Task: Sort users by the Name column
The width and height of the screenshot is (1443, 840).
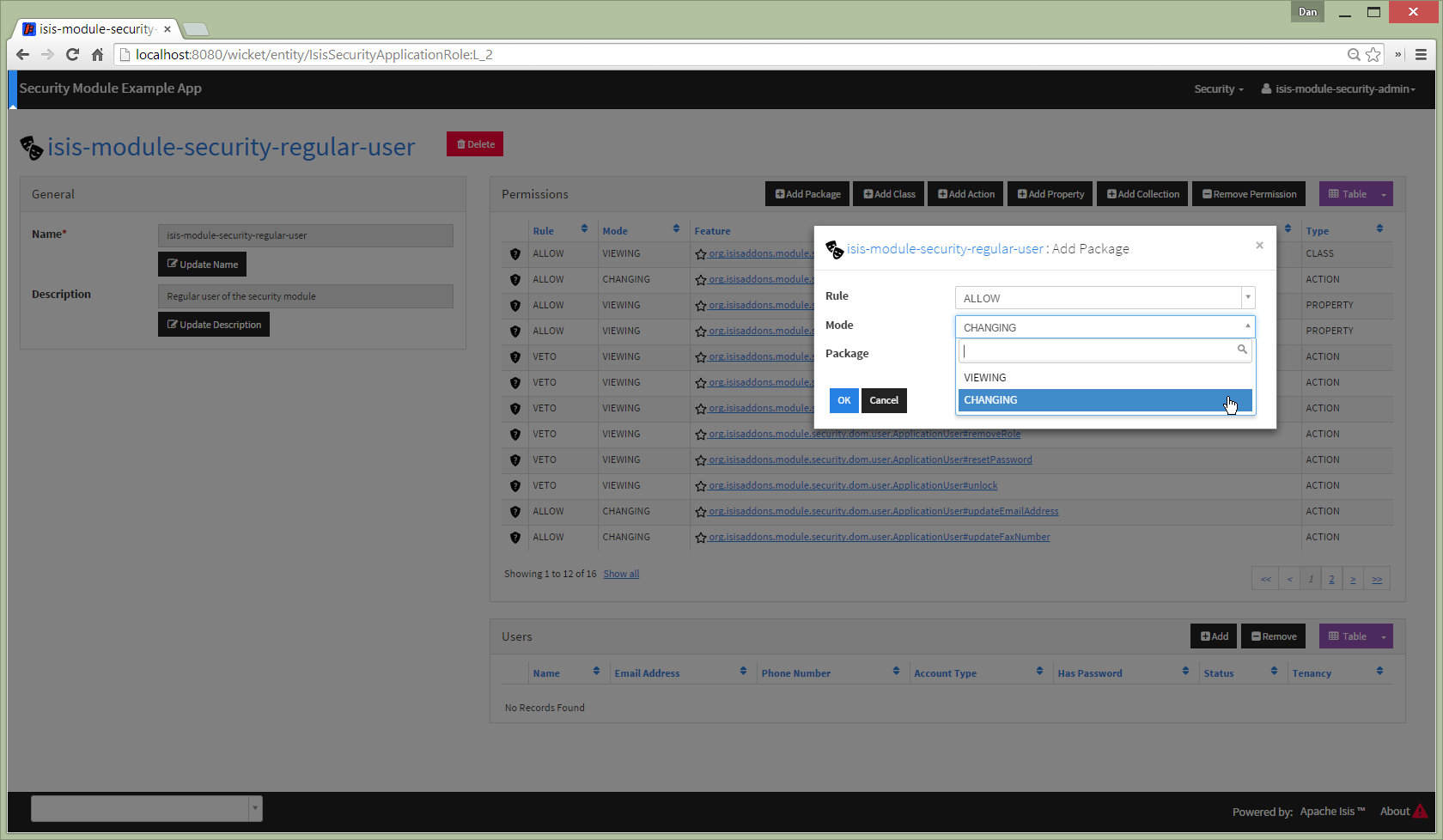Action: (x=596, y=671)
